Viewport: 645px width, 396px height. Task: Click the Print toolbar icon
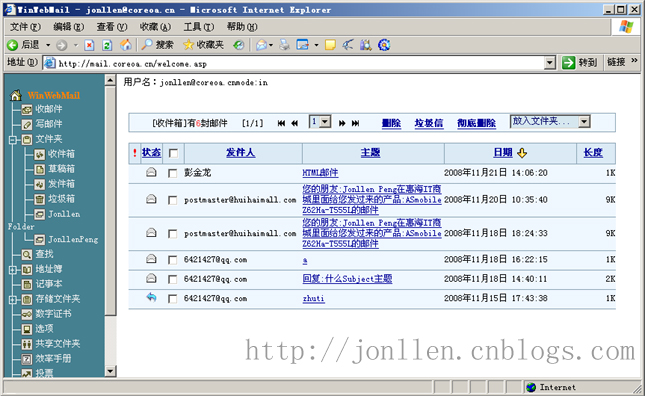click(284, 45)
